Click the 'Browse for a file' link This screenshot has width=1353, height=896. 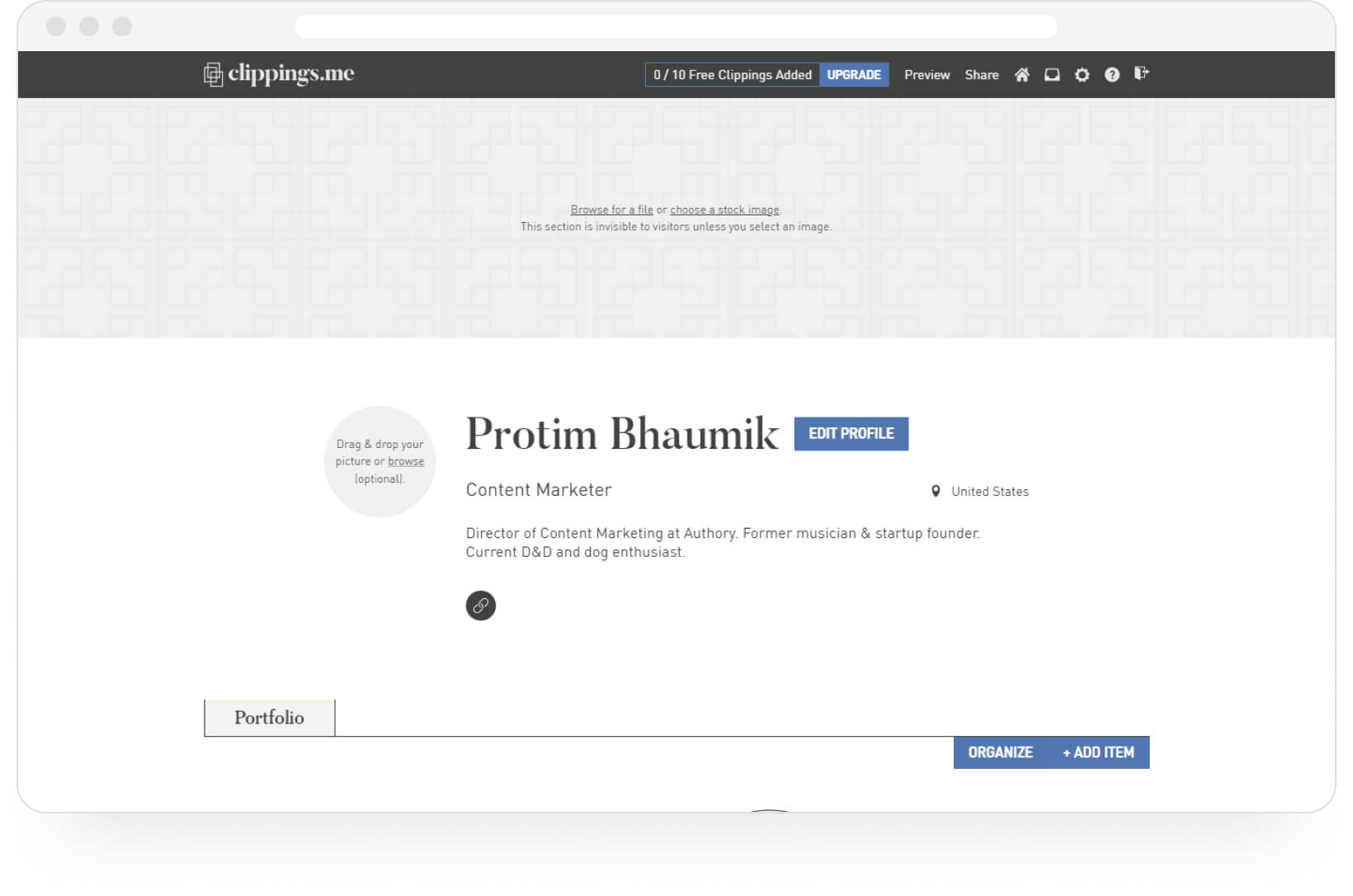click(x=611, y=210)
